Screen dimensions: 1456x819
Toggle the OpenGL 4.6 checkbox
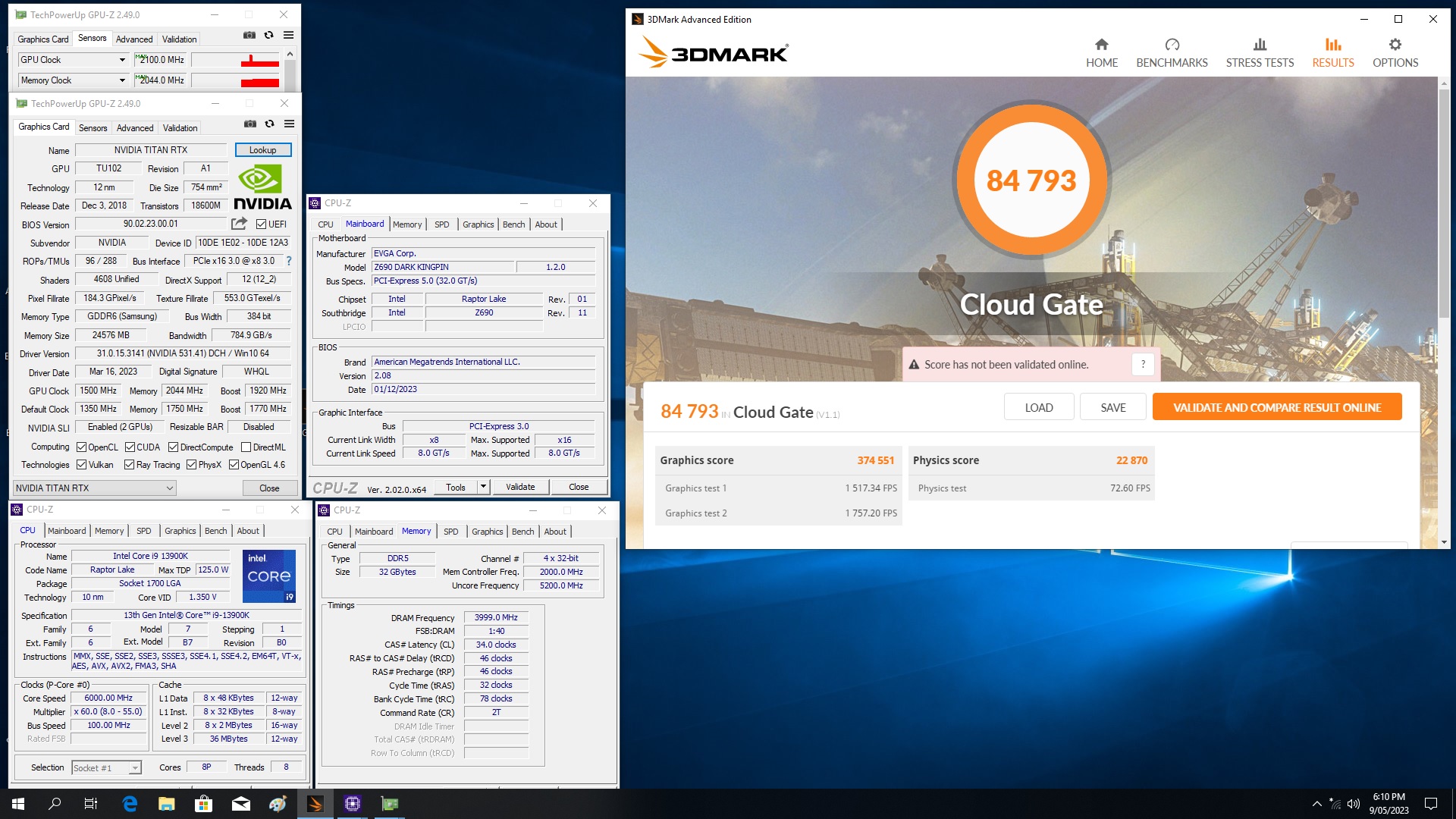[x=234, y=465]
